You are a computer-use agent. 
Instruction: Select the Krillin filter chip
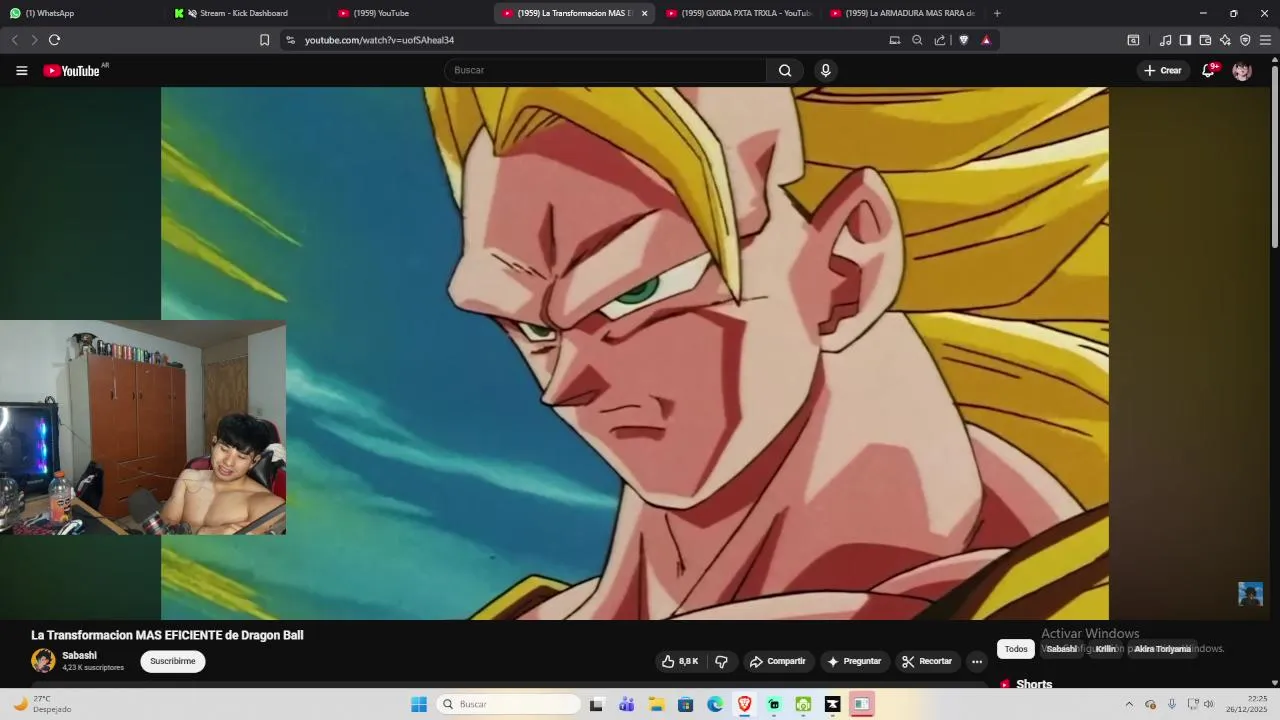[x=1105, y=649]
